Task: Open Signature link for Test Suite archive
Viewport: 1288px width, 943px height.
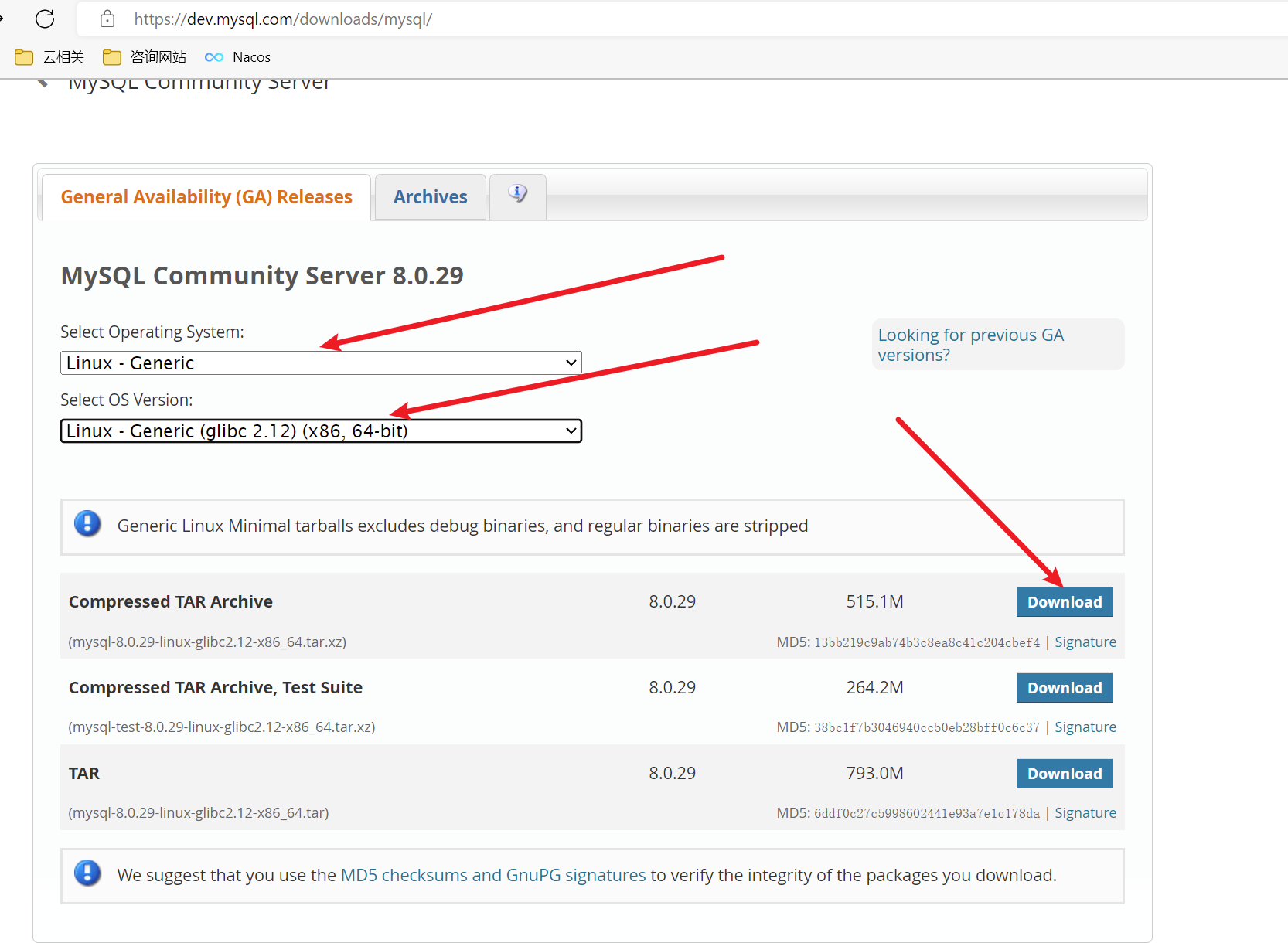Action: coord(1085,727)
